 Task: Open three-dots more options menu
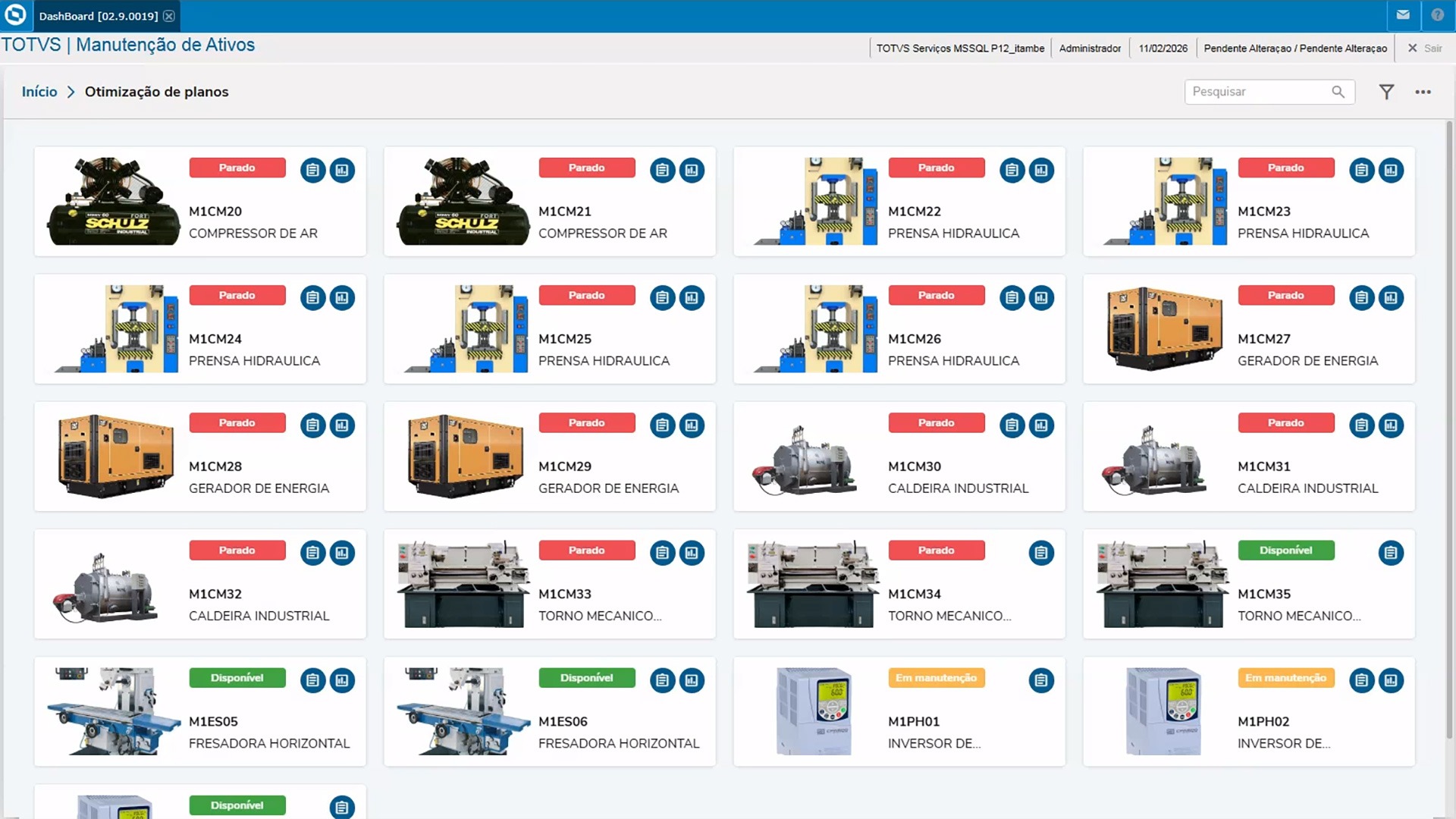tap(1423, 92)
